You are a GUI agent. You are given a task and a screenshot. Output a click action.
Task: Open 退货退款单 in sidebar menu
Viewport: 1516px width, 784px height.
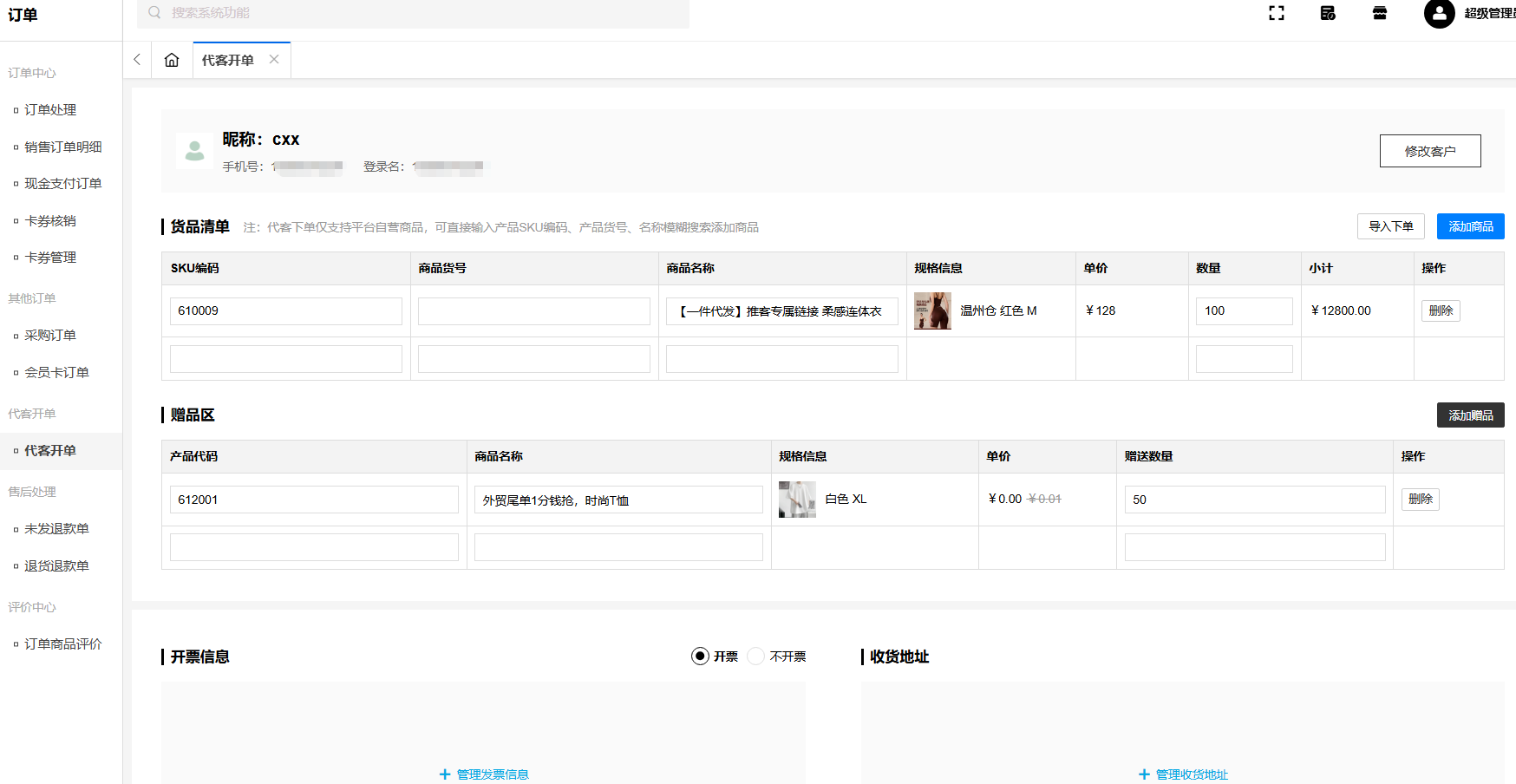pyautogui.click(x=56, y=566)
